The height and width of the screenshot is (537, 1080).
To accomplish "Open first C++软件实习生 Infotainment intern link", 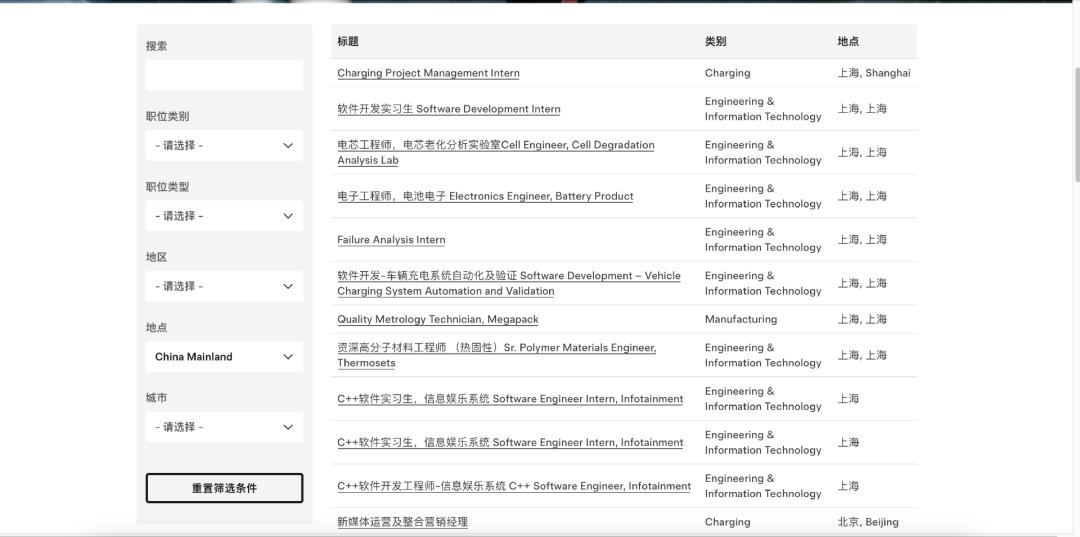I will point(510,399).
